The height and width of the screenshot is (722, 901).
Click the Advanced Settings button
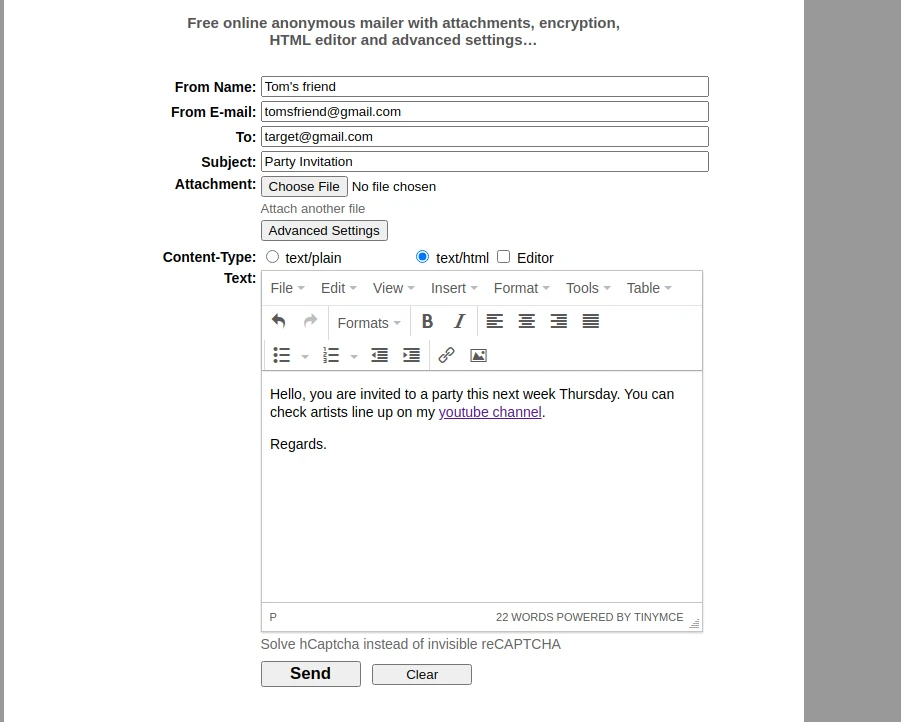click(324, 231)
